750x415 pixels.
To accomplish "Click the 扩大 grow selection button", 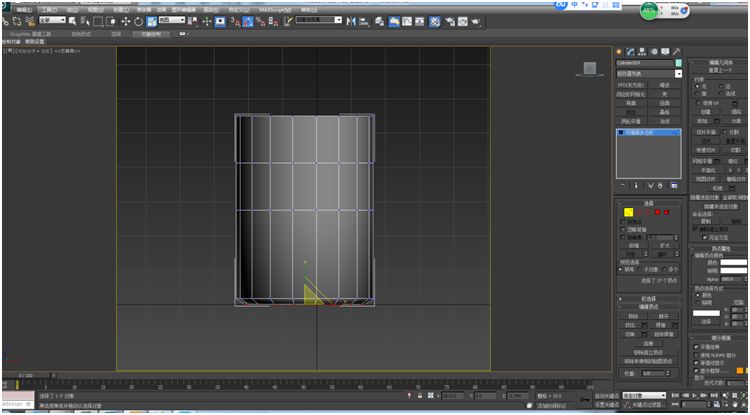I will (x=665, y=245).
